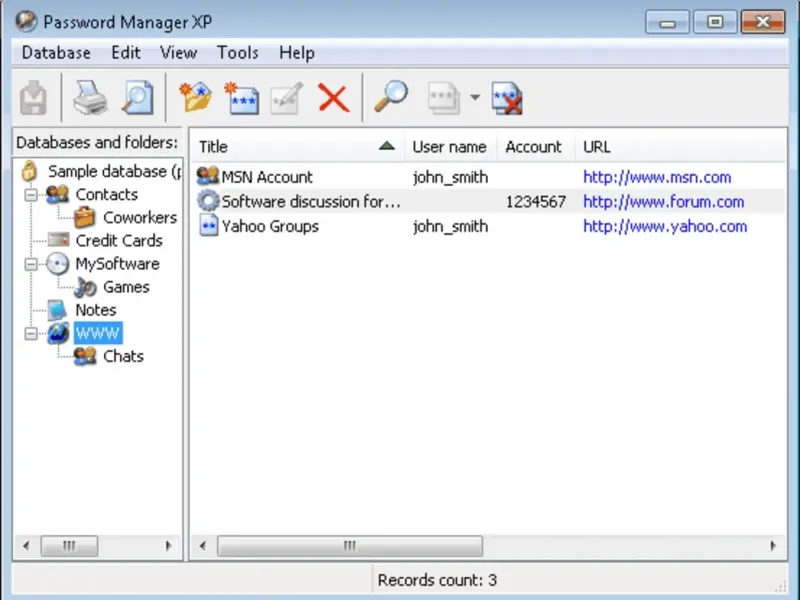Click the record list scroll left arrow
Viewport: 800px width, 600px height.
point(203,546)
